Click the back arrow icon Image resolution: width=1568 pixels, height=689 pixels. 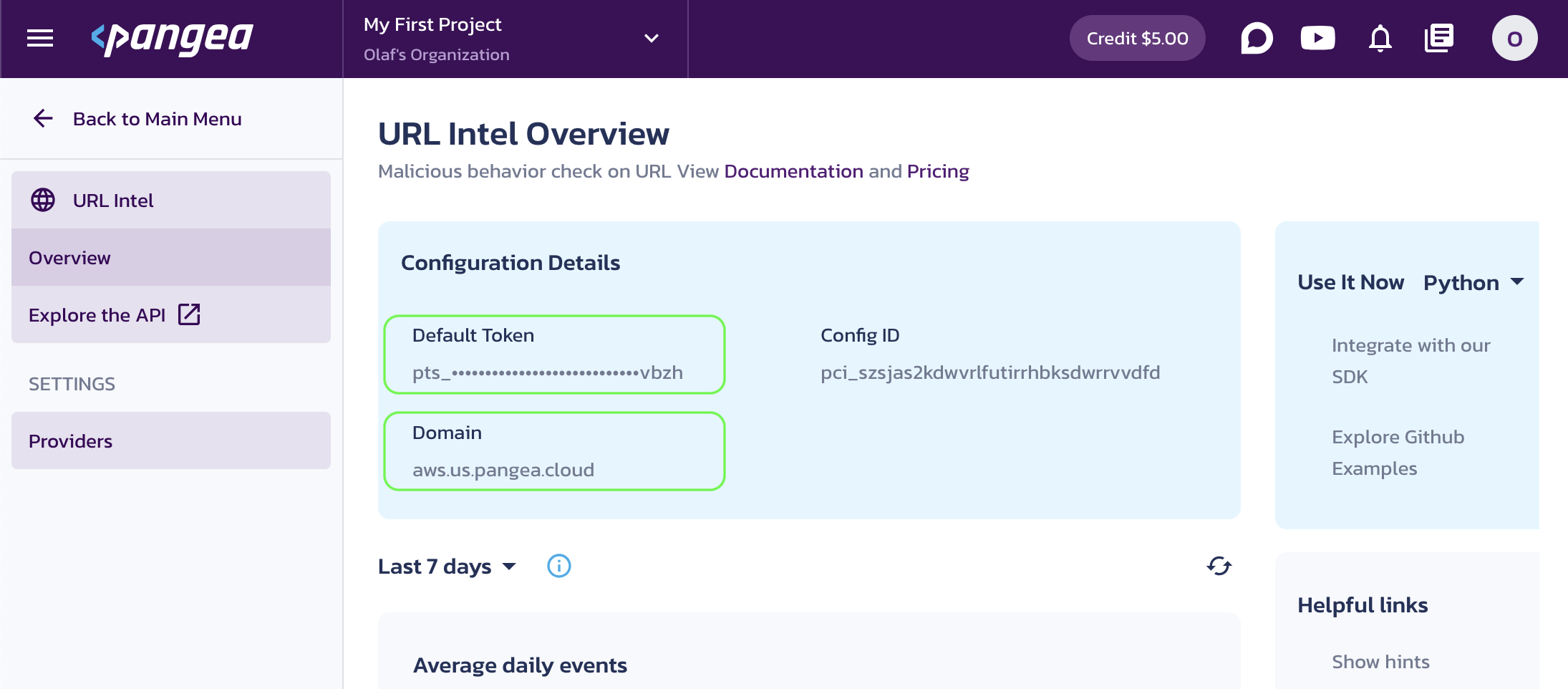(x=43, y=118)
